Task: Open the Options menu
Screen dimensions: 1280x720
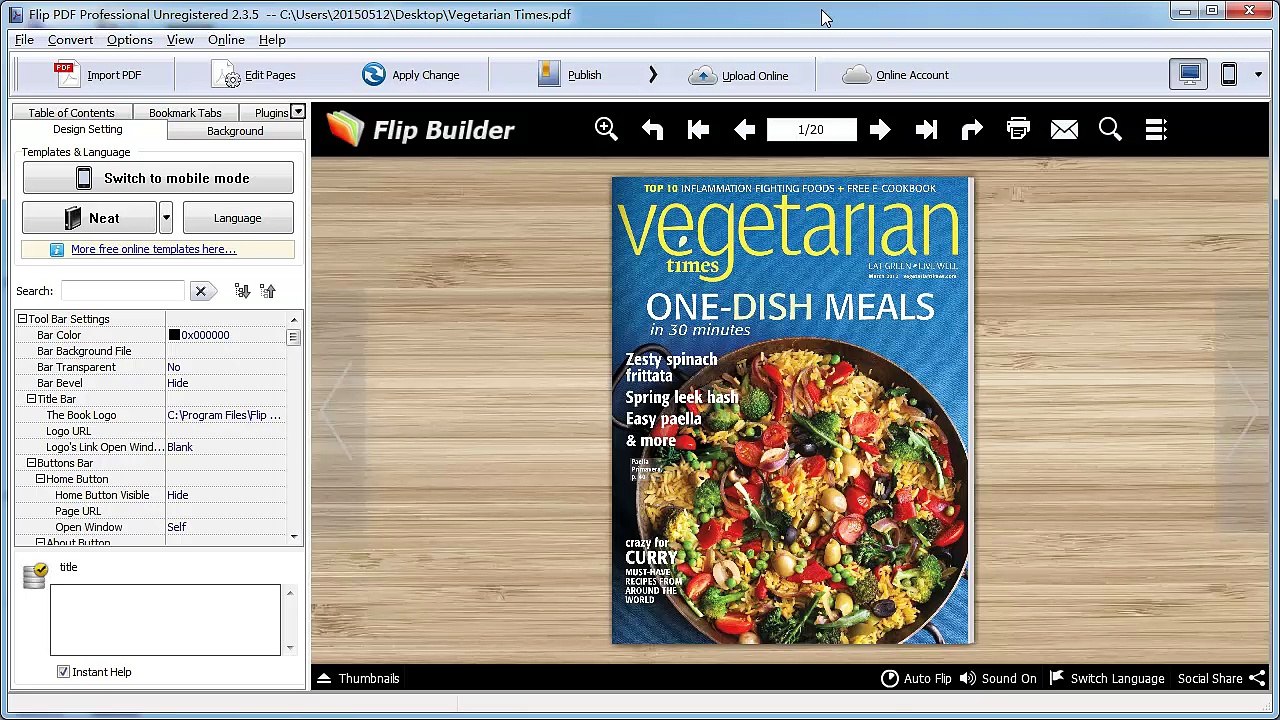Action: [130, 40]
